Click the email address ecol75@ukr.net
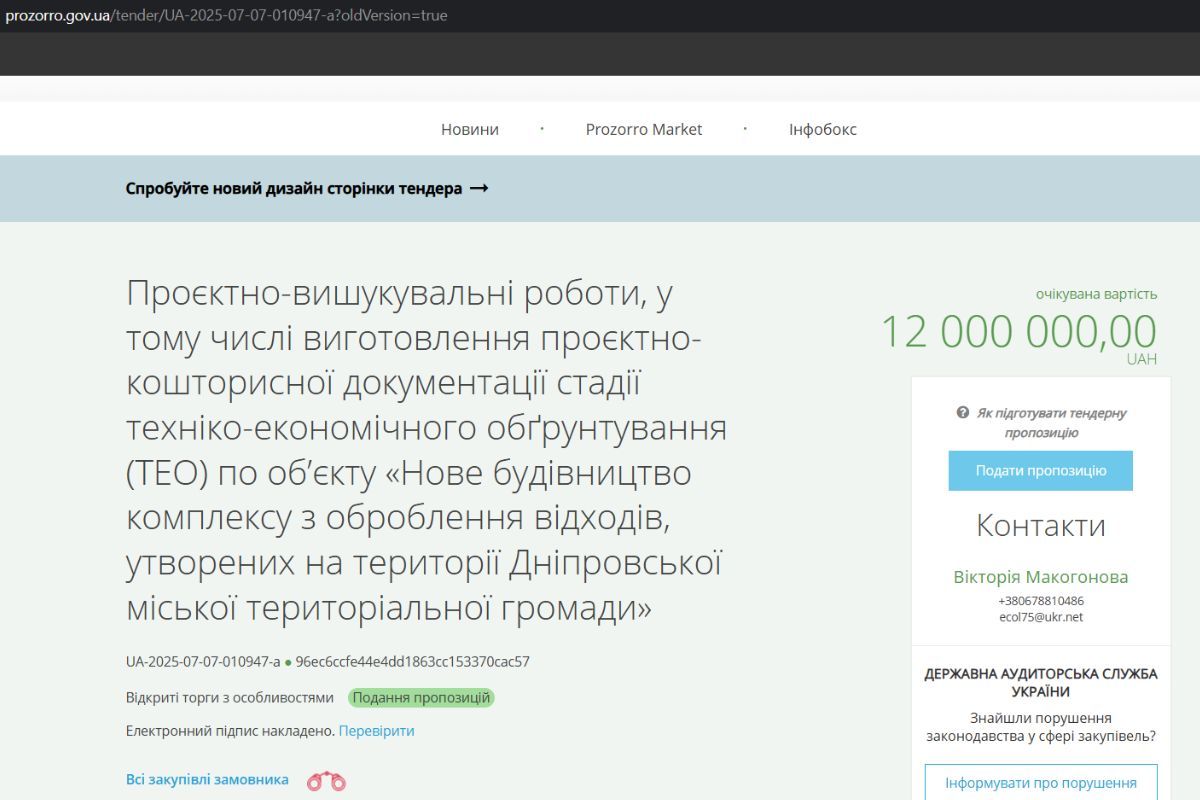The width and height of the screenshot is (1200, 800). coord(1040,616)
